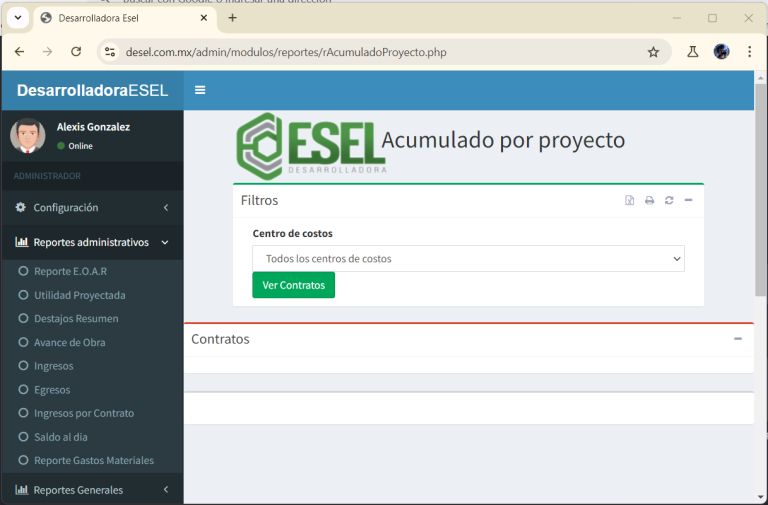The width and height of the screenshot is (768, 505).
Task: Open the Ingresos por Contrato report link
Action: click(83, 413)
